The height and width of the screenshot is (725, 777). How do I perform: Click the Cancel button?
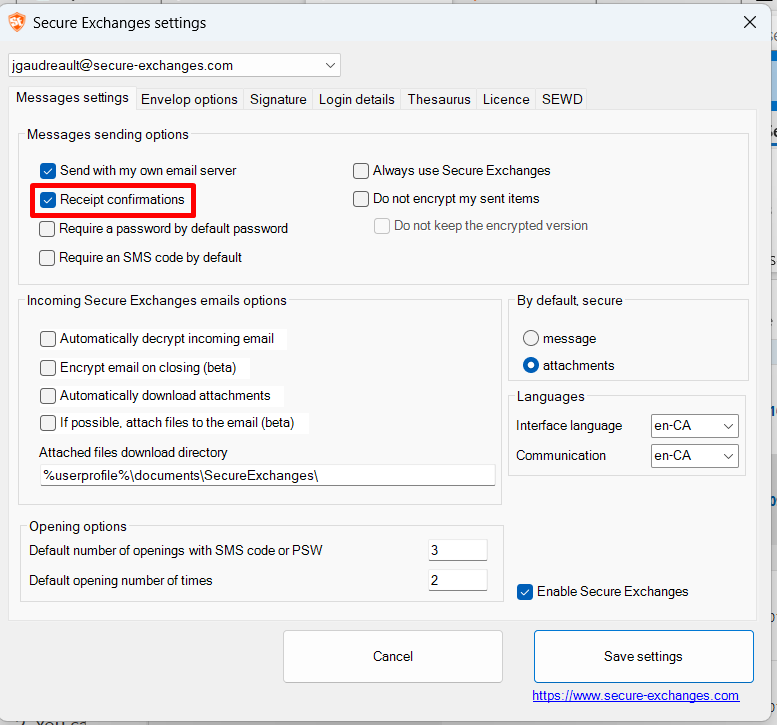pyautogui.click(x=393, y=656)
